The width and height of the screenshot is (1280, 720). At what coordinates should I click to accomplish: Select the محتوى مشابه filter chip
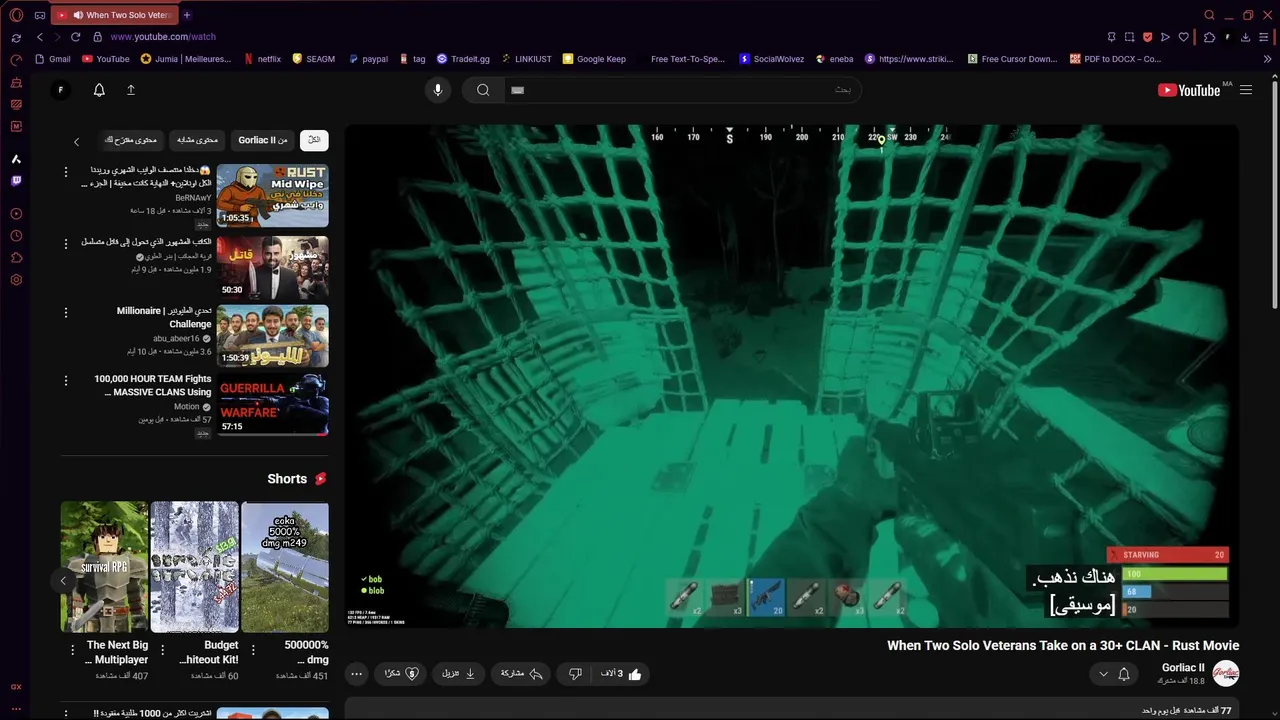[x=197, y=140]
